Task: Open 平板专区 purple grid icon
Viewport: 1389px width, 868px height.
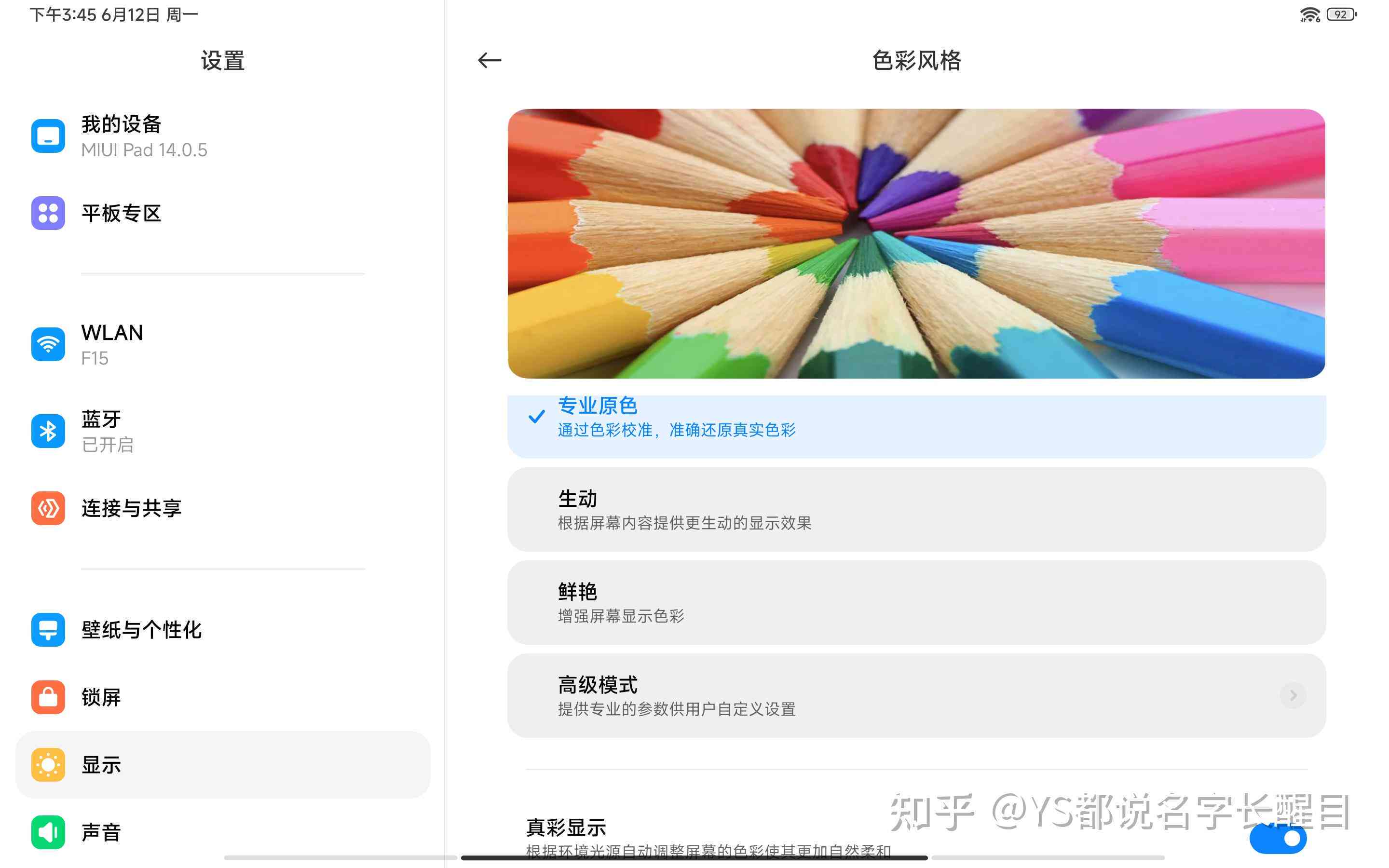Action: pos(48,213)
